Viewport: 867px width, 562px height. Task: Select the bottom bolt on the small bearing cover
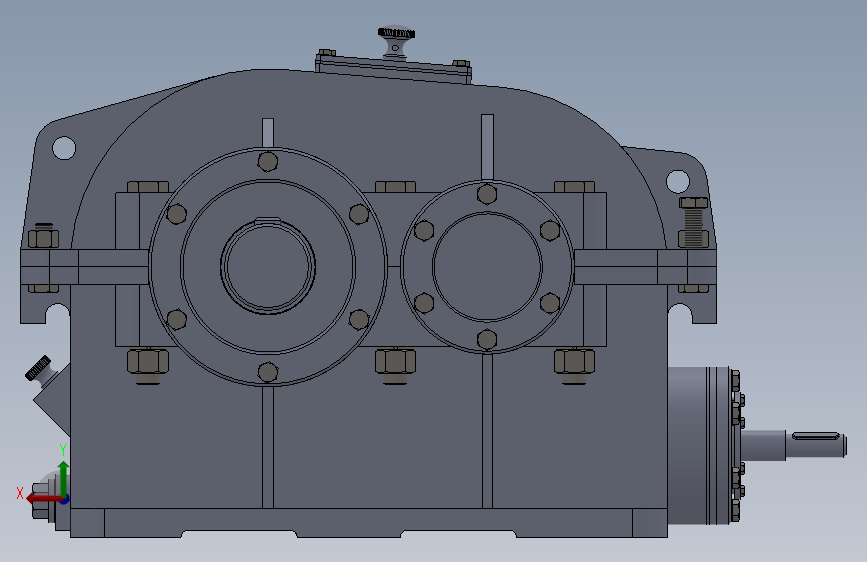coord(487,339)
